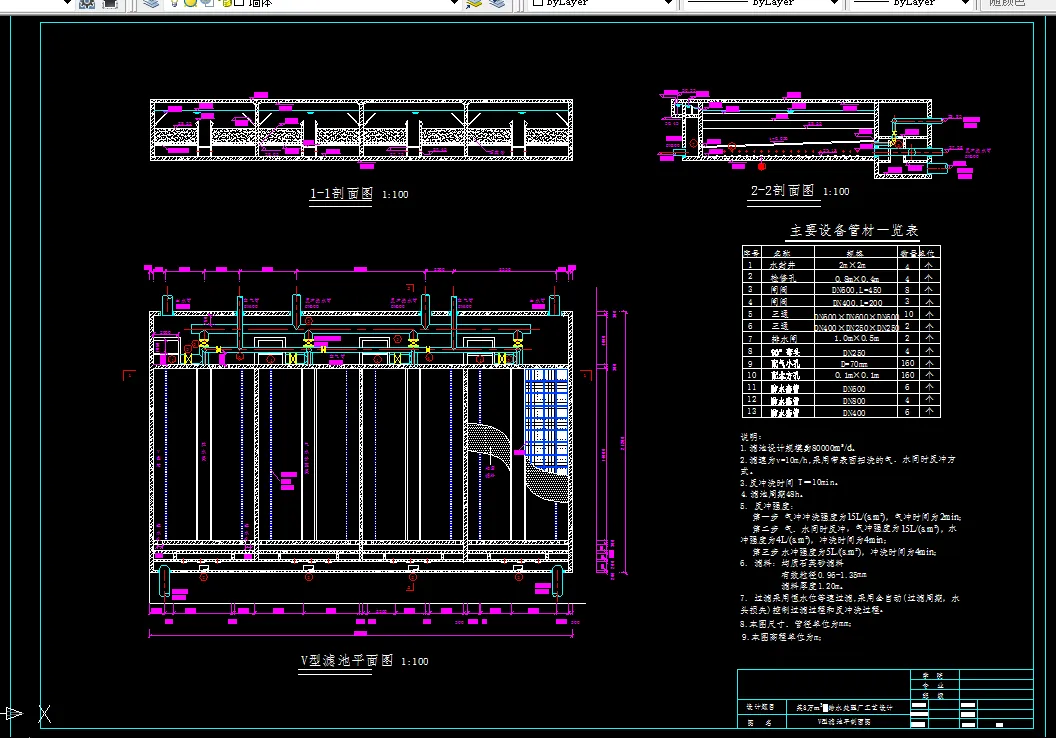The image size is (1056, 738).
Task: Open the ByLayer lineweight dropdown arrow
Action: pos(965,3)
